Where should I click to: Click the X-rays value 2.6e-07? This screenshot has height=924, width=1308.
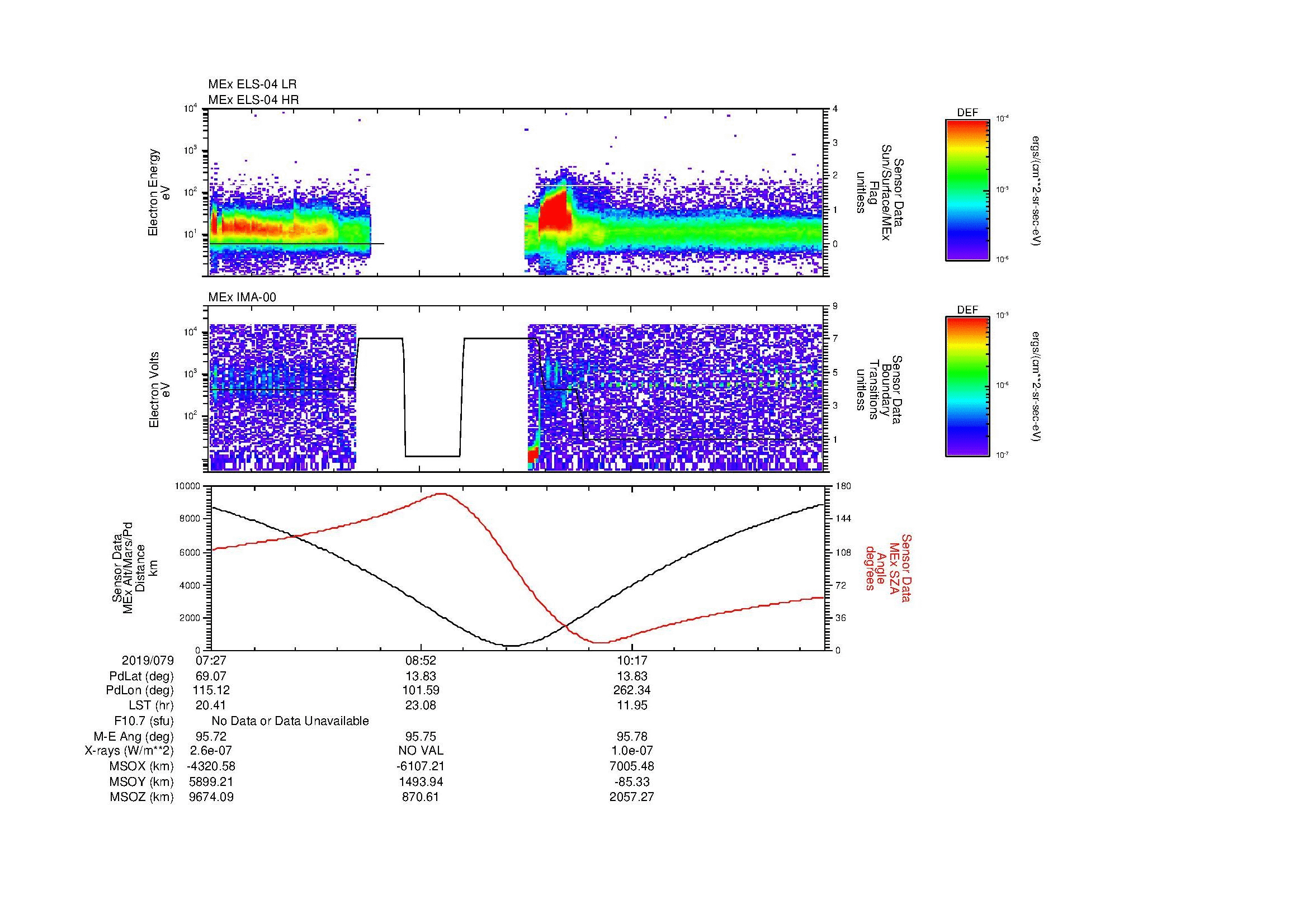[x=211, y=751]
